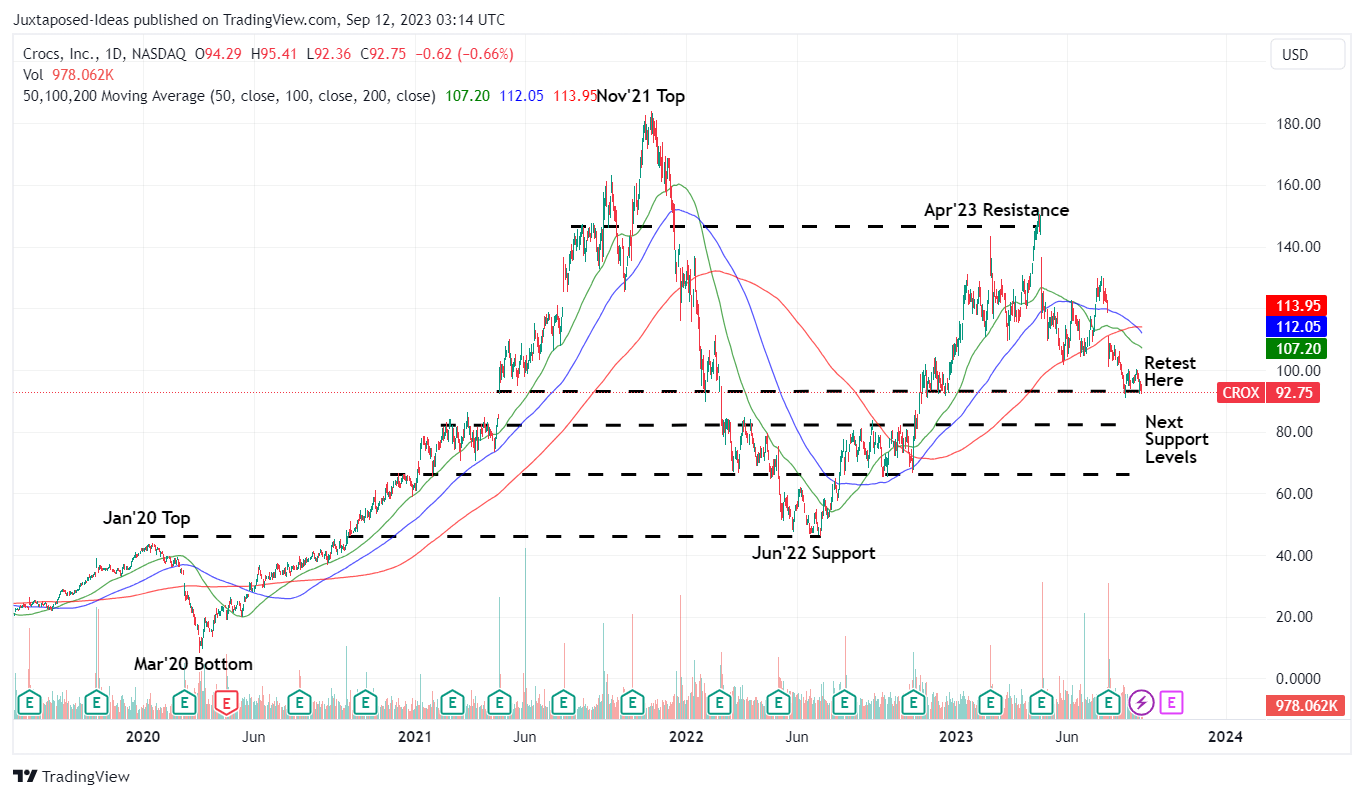Click the 2020 label on the time axis
Screen dimensions: 1364x798
(x=144, y=737)
